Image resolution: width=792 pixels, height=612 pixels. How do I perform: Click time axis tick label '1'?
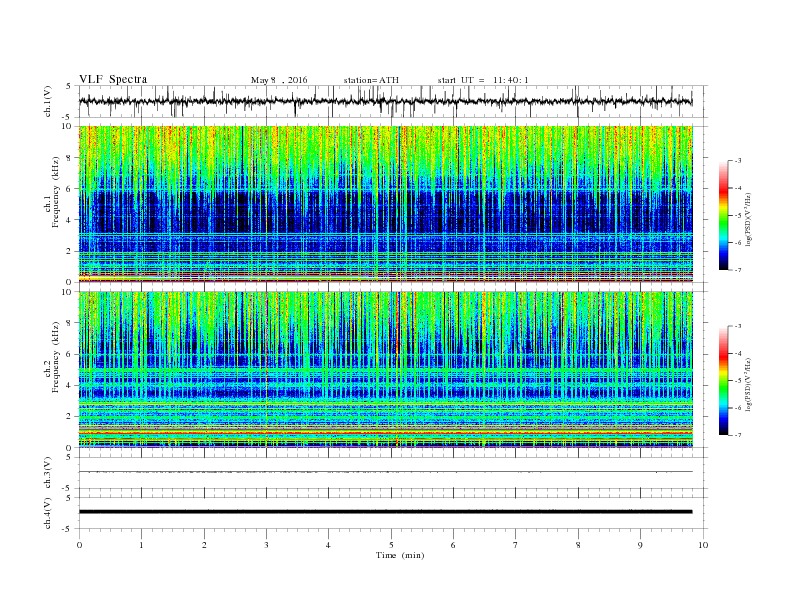(x=141, y=545)
